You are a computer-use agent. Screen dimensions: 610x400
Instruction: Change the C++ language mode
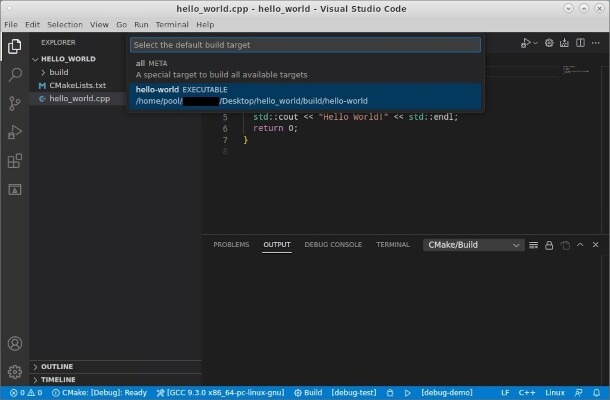point(527,393)
